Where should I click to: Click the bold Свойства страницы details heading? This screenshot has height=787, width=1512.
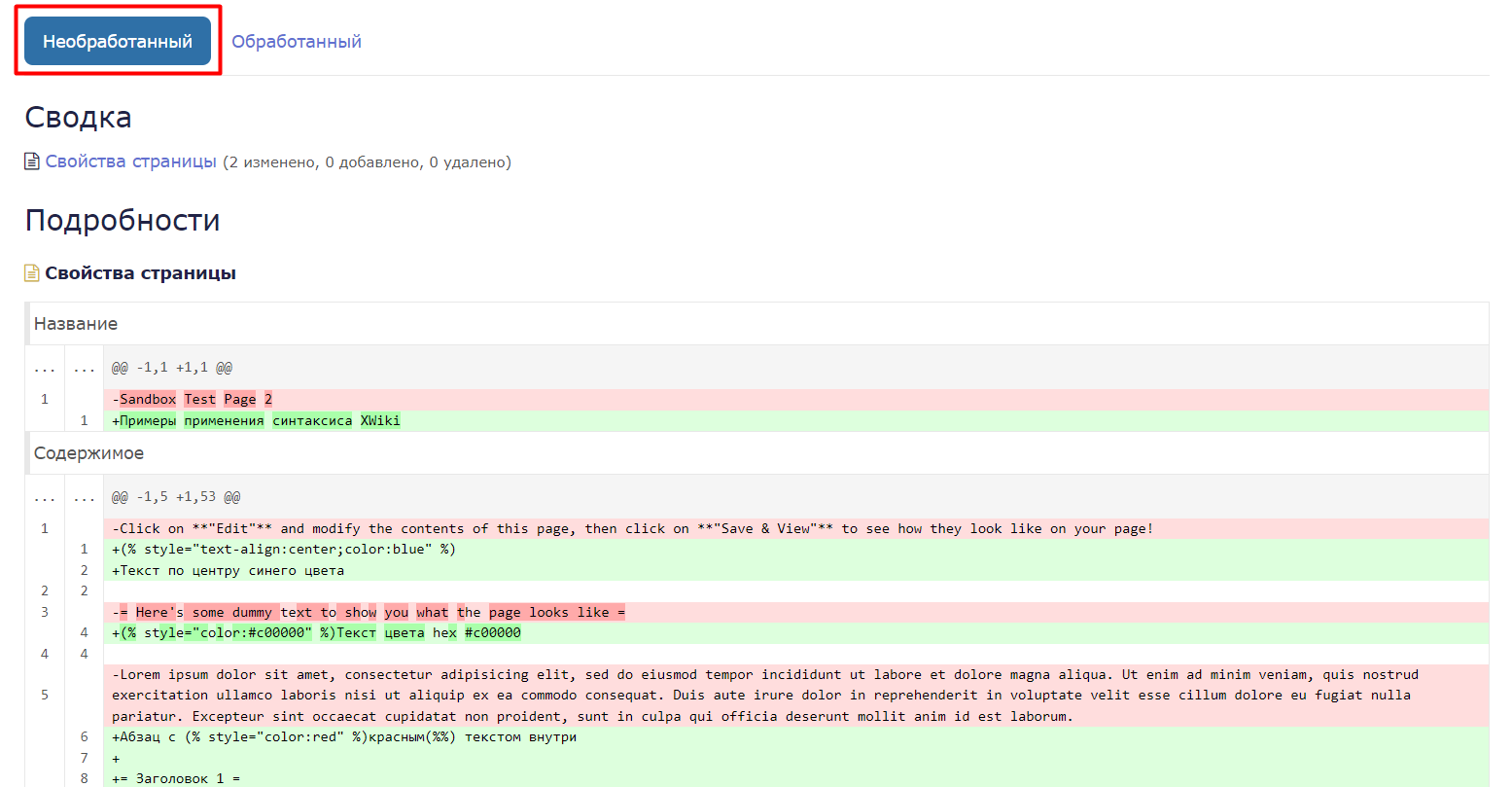click(x=141, y=273)
